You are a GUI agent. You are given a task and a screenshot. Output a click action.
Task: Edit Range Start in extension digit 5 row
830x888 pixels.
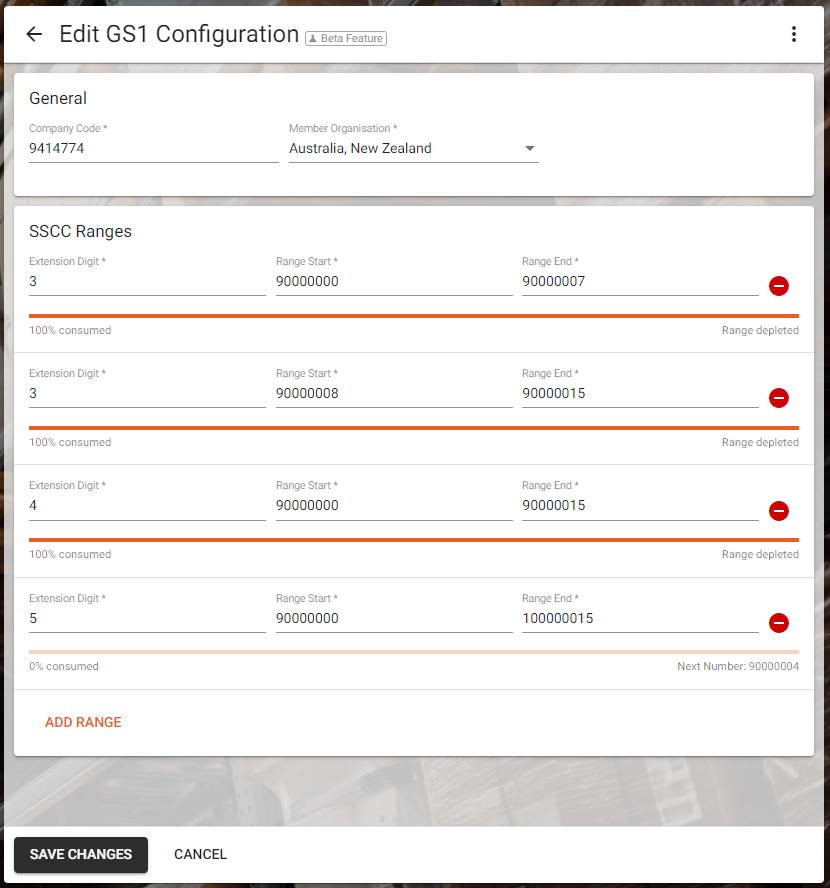[394, 618]
